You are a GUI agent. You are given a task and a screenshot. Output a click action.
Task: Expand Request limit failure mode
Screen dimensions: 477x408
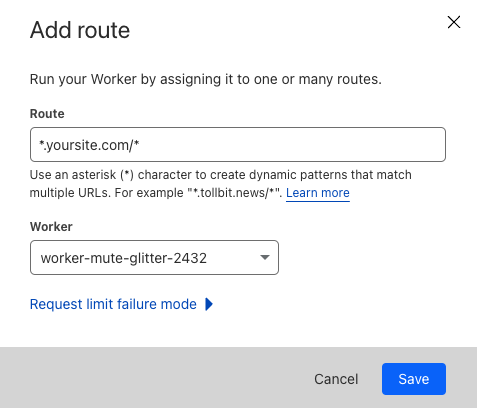pyautogui.click(x=121, y=304)
